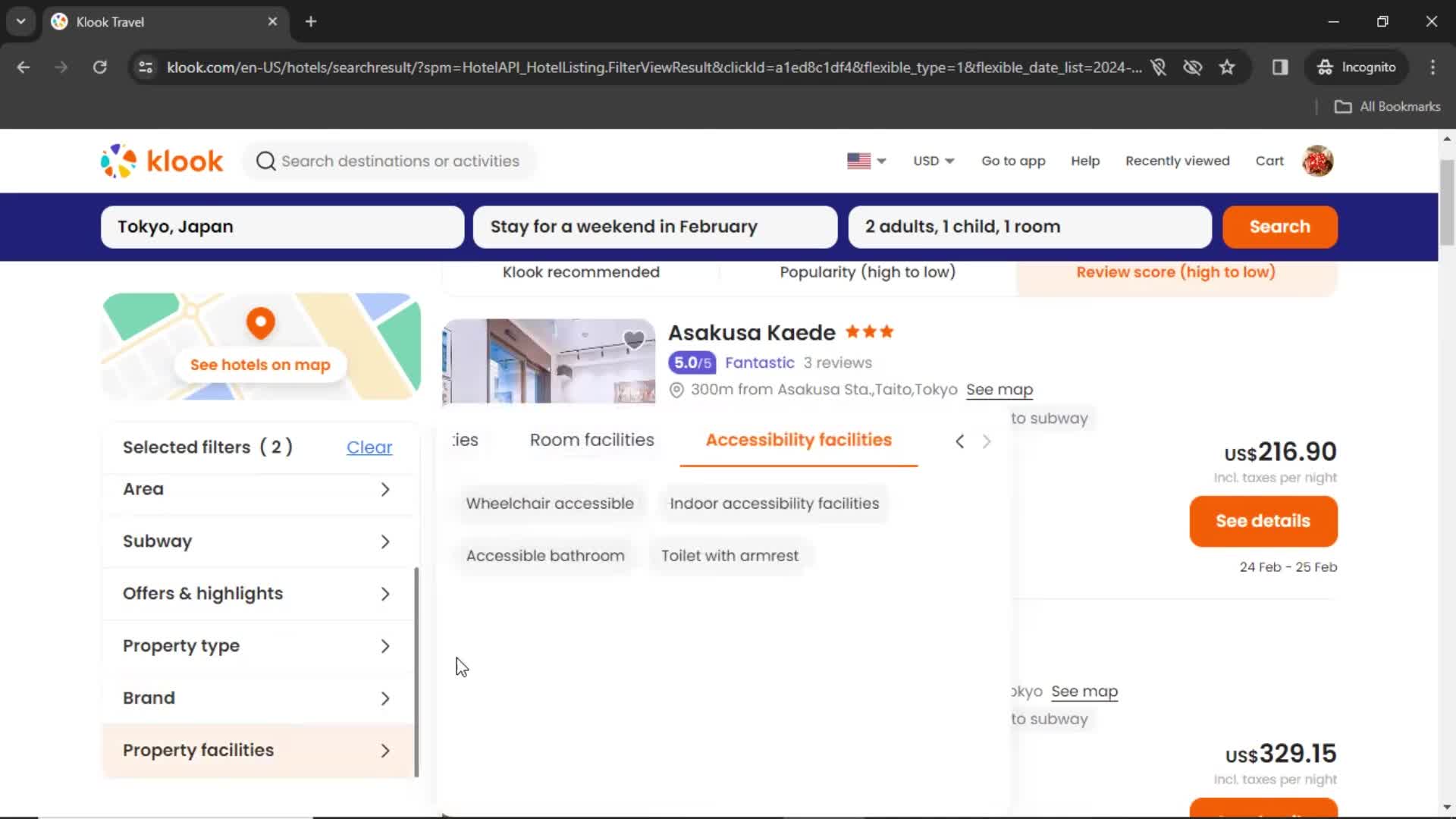The width and height of the screenshot is (1456, 819).
Task: Click the guests and rooms field
Action: (1030, 227)
